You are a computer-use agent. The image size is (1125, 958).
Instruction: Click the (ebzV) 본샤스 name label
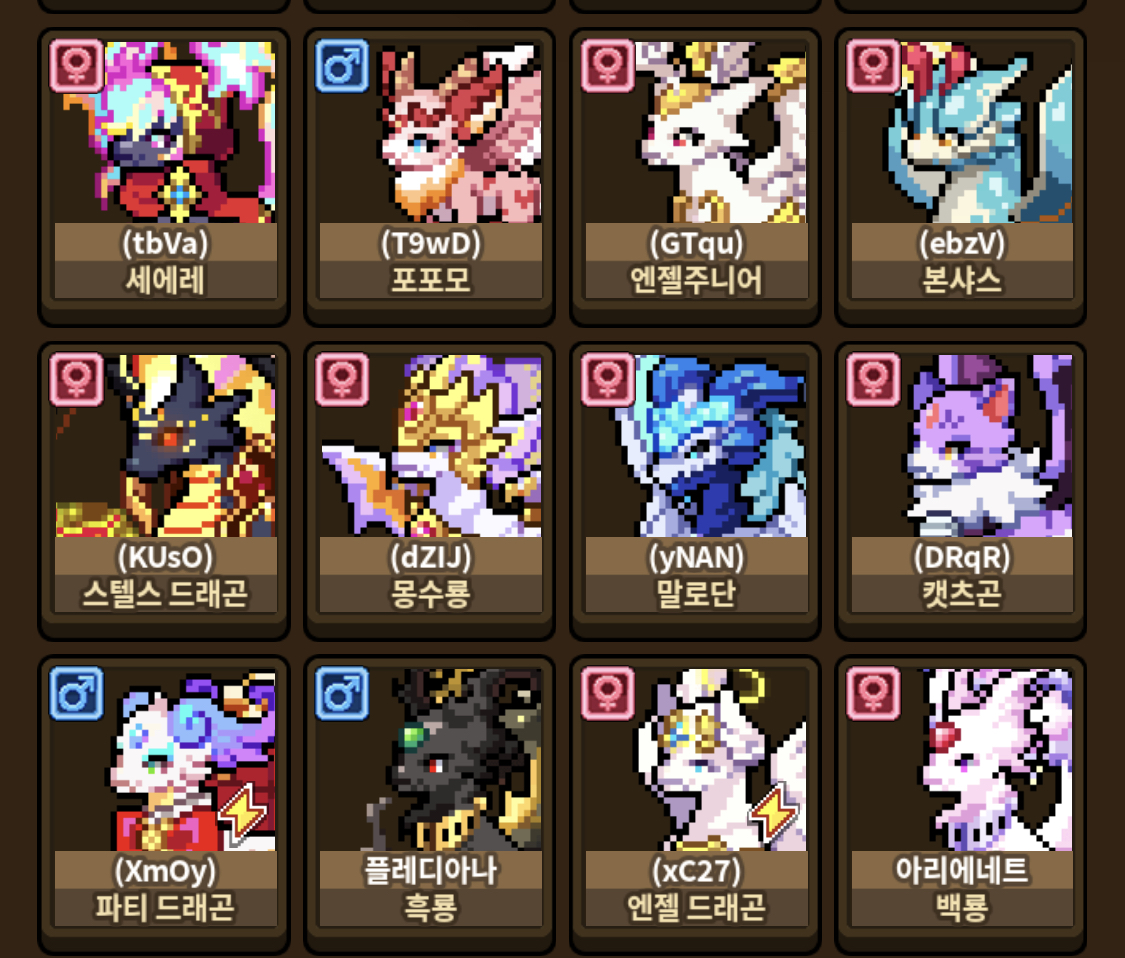click(x=962, y=261)
